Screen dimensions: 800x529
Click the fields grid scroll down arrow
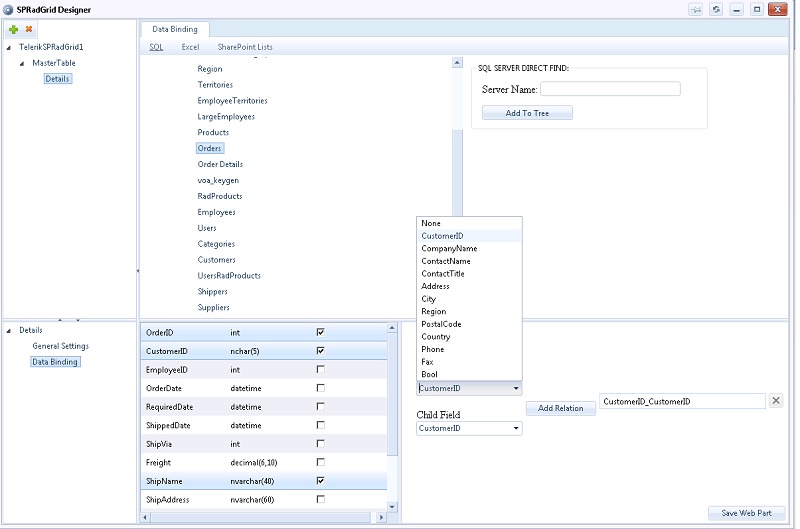pyautogui.click(x=392, y=507)
